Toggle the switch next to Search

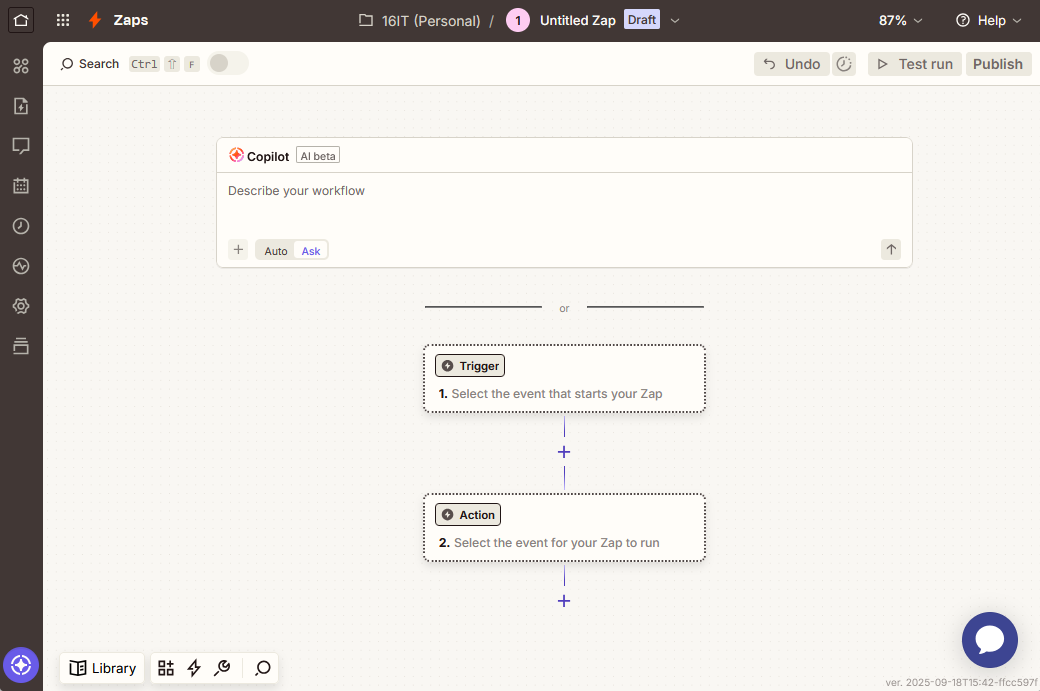tap(228, 64)
